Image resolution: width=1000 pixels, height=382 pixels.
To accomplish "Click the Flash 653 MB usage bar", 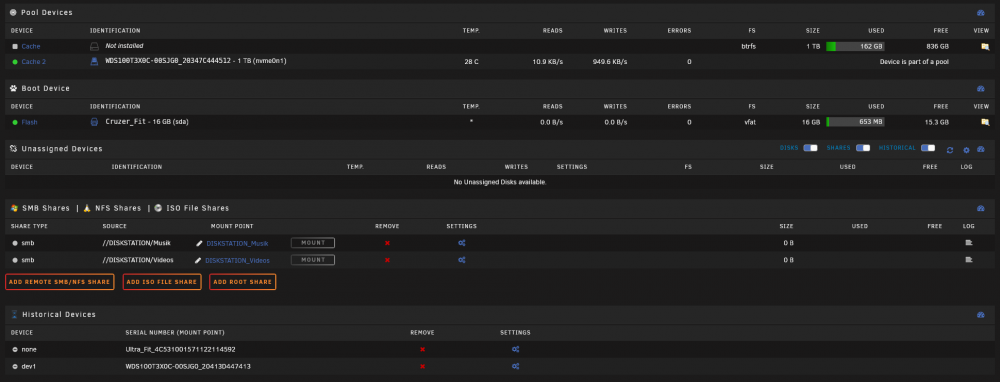I will click(855, 122).
